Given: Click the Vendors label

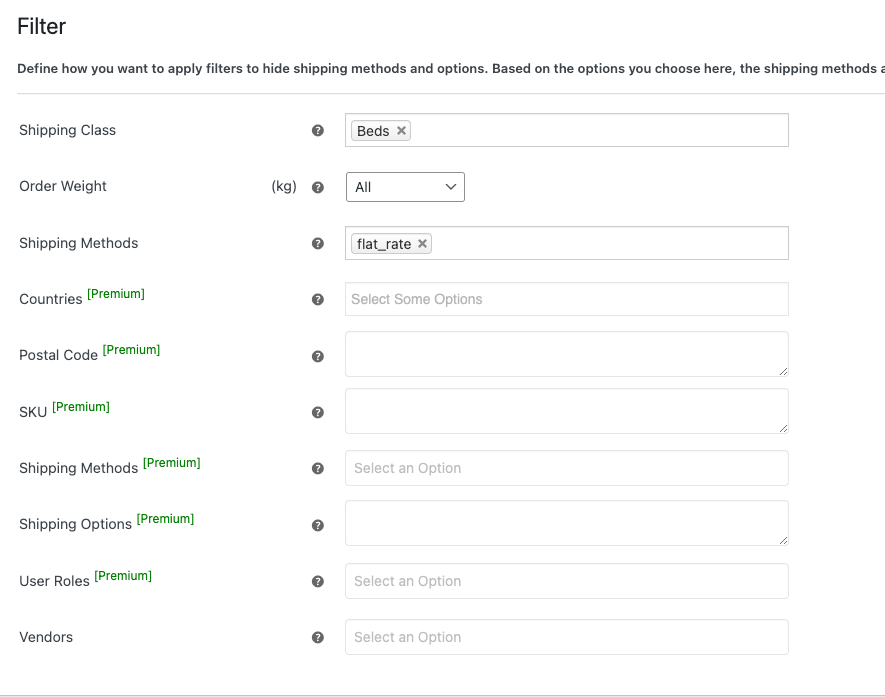Looking at the screenshot, I should (x=46, y=637).
